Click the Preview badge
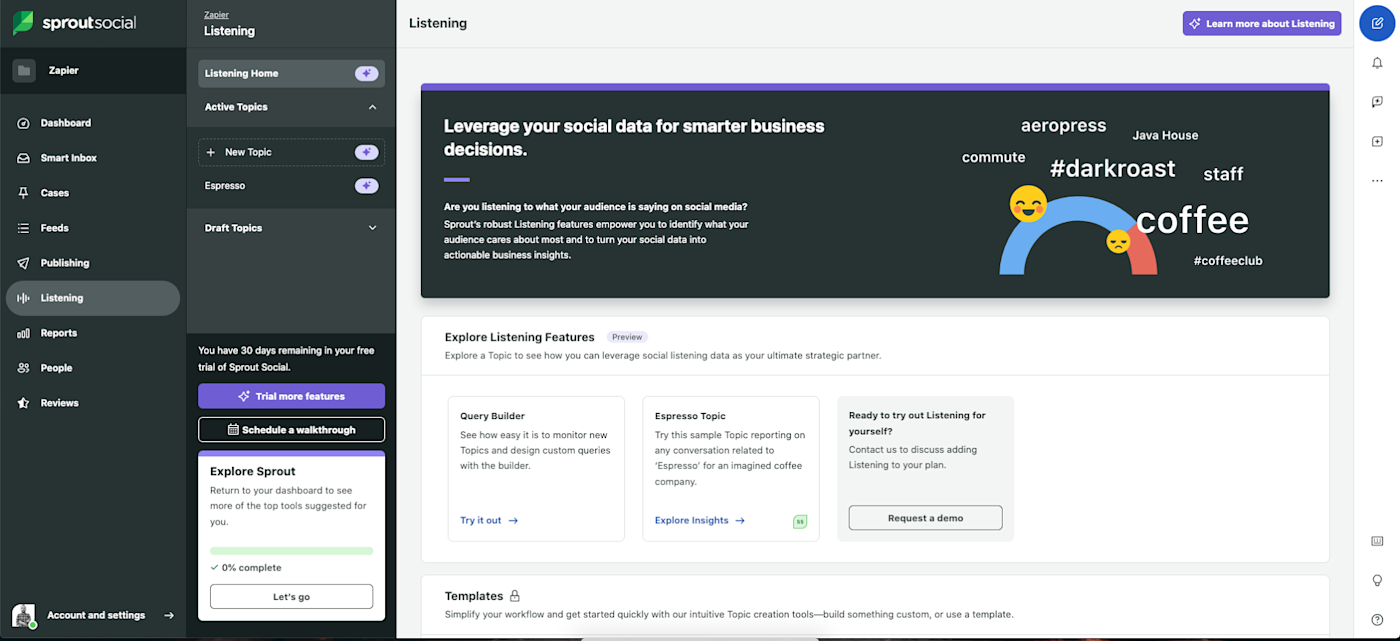This screenshot has width=1400, height=641. click(x=627, y=337)
